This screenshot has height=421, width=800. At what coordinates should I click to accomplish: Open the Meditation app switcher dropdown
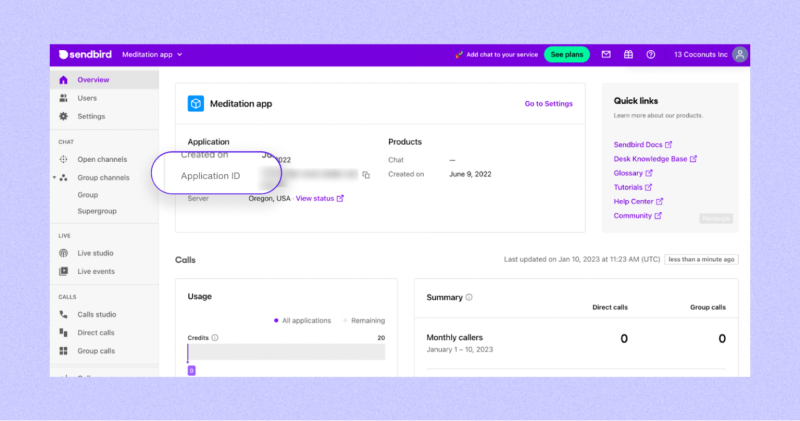click(x=152, y=55)
